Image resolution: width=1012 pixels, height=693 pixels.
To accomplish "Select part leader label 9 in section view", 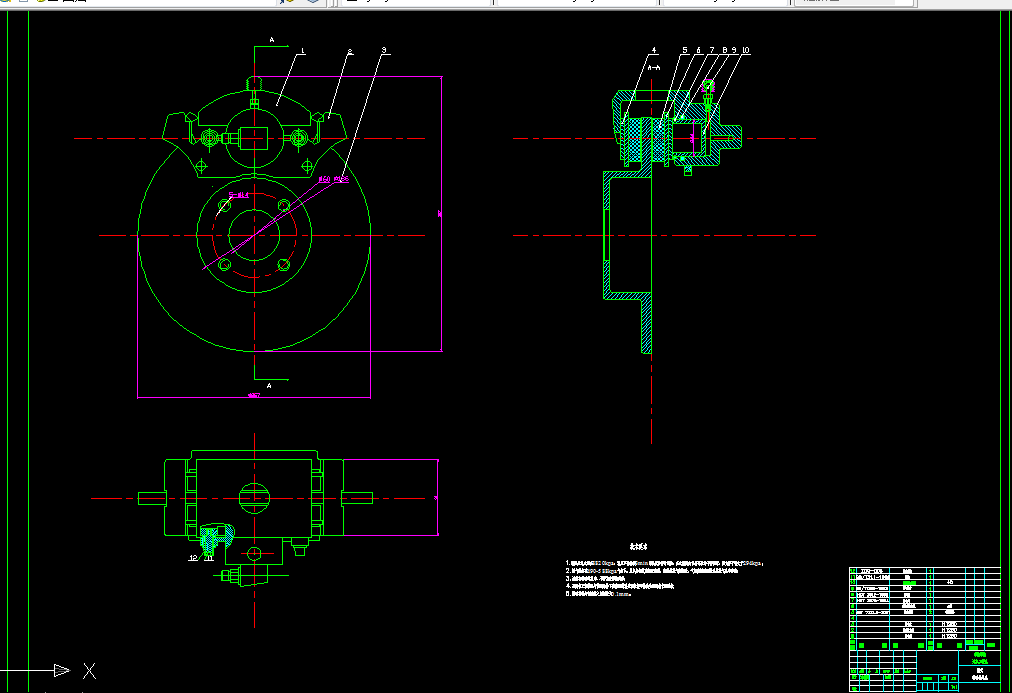I will 734,50.
